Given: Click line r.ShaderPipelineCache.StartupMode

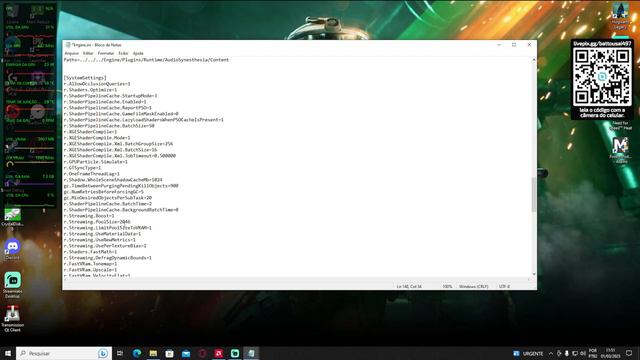Looking at the screenshot, I should point(110,96).
